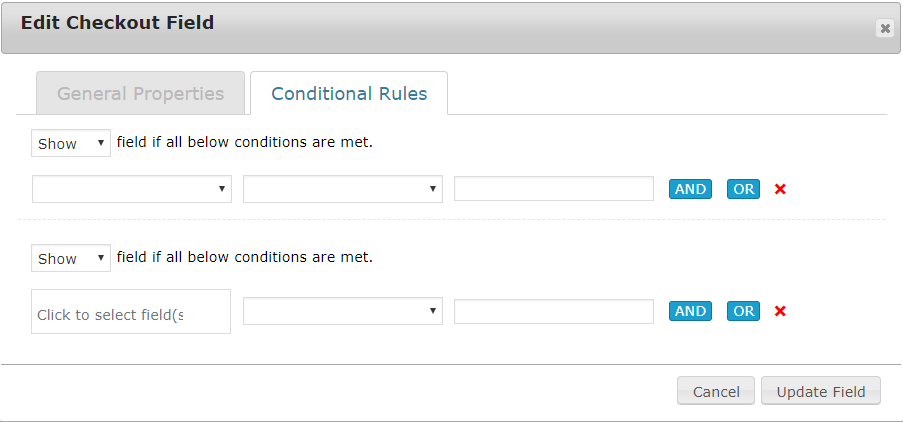903x422 pixels.
Task: Click the 'Click to select field(s)' box
Action: (131, 313)
